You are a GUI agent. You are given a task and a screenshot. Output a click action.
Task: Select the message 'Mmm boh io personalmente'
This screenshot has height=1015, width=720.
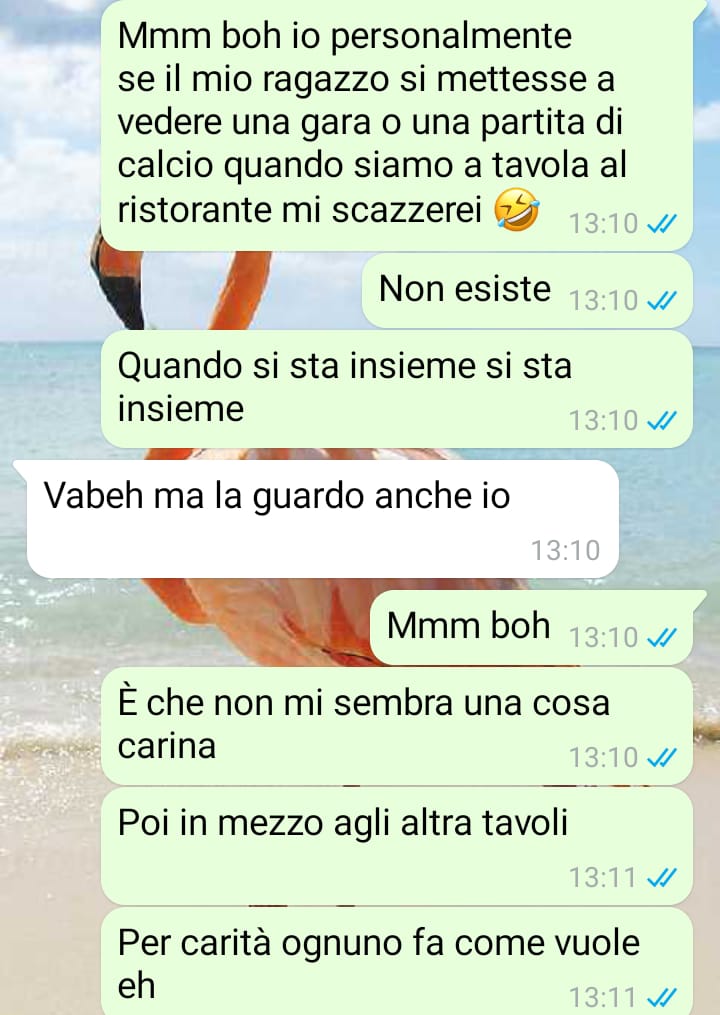point(397,126)
